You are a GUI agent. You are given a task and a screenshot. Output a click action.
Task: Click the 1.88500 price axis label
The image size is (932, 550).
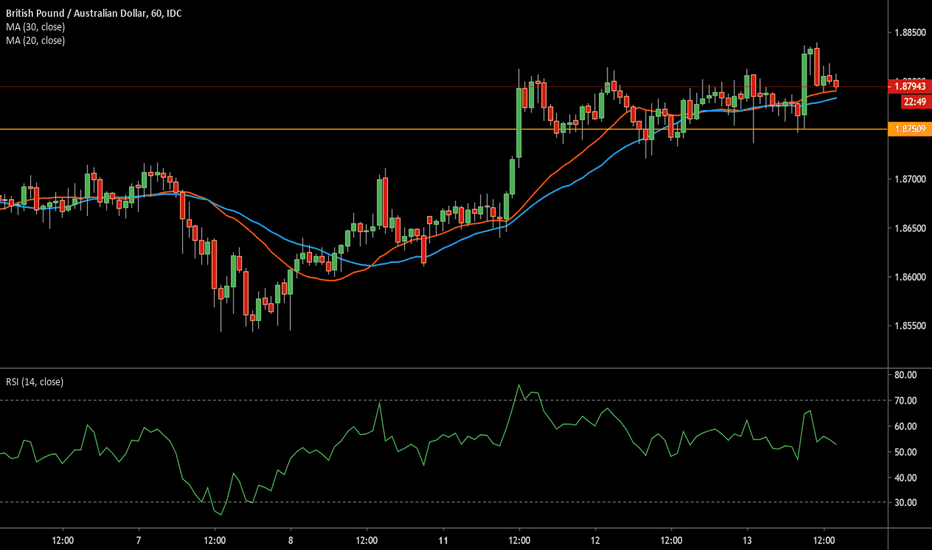pos(910,33)
